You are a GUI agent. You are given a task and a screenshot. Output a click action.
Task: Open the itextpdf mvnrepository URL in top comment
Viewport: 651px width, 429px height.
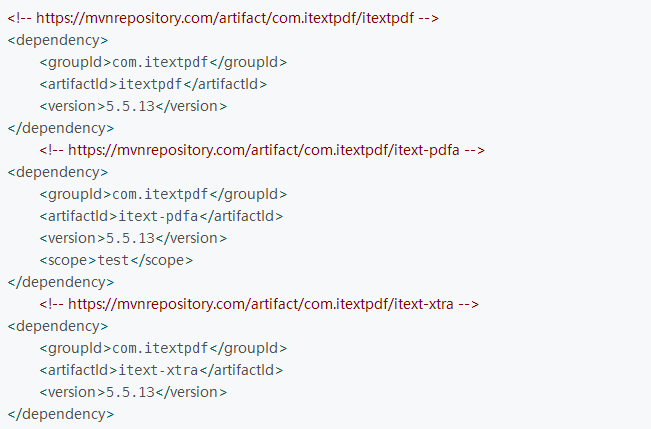coord(220,18)
